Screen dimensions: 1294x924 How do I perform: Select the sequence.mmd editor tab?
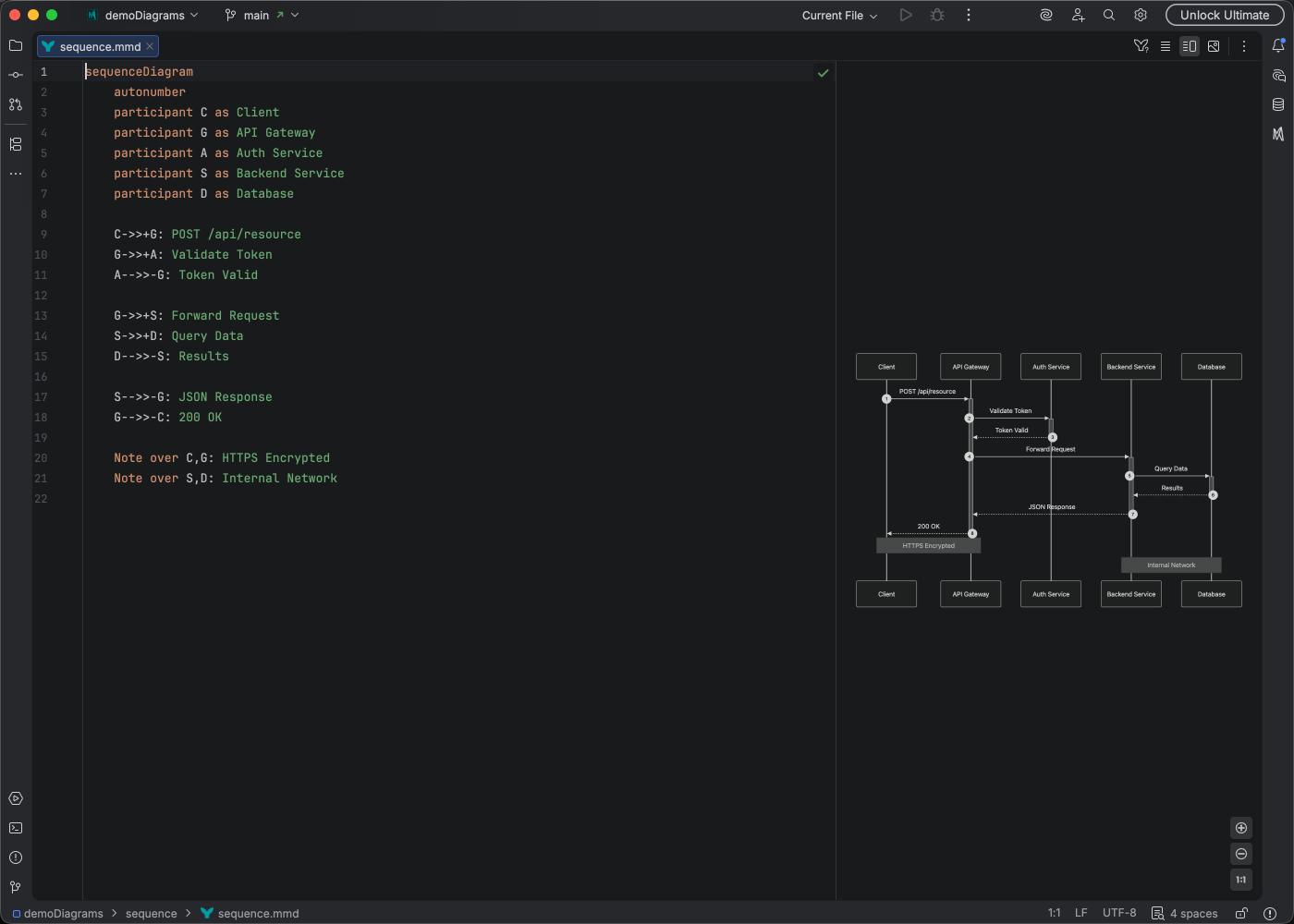92,45
